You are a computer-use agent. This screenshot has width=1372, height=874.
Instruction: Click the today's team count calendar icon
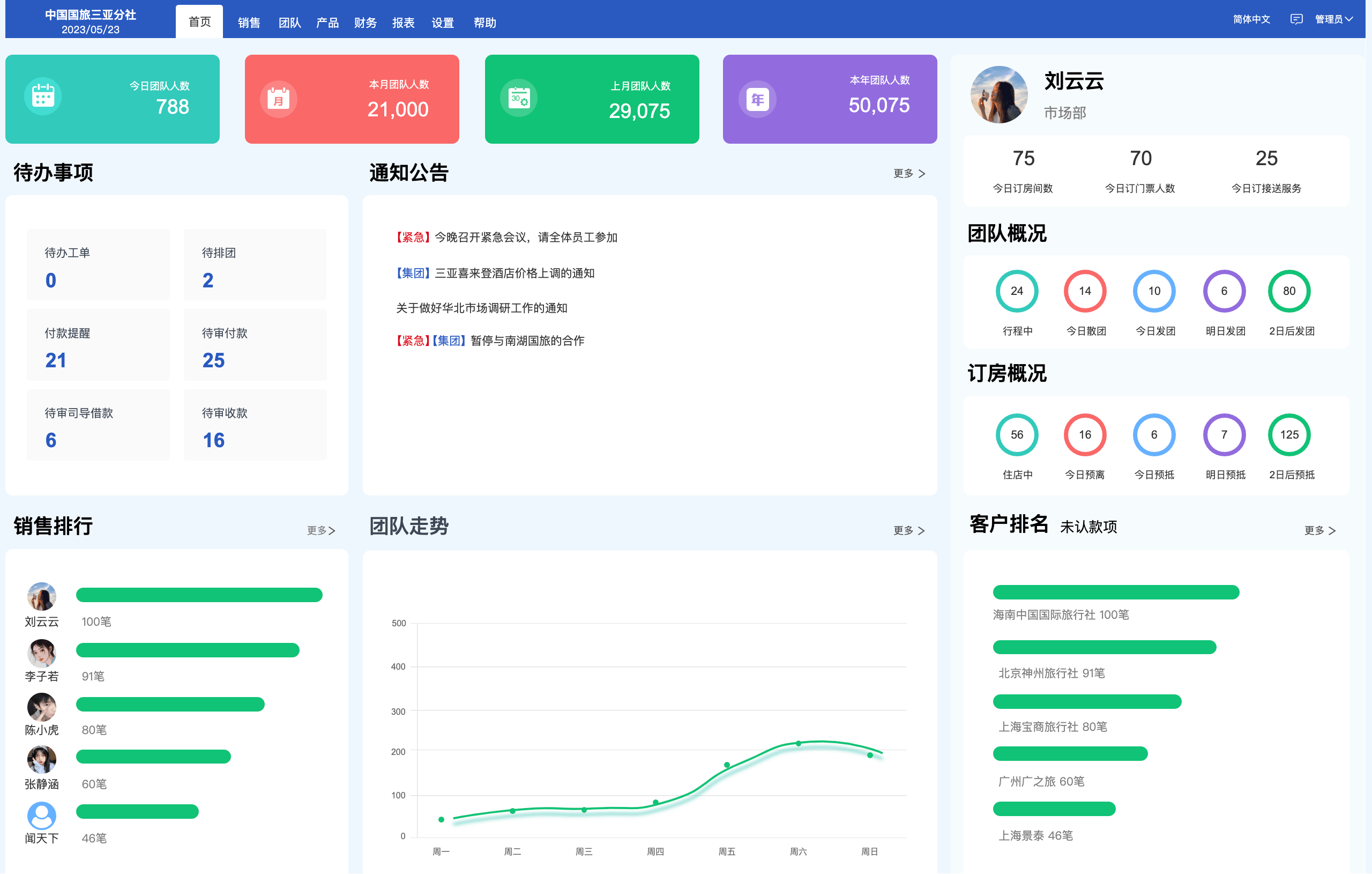coord(43,97)
